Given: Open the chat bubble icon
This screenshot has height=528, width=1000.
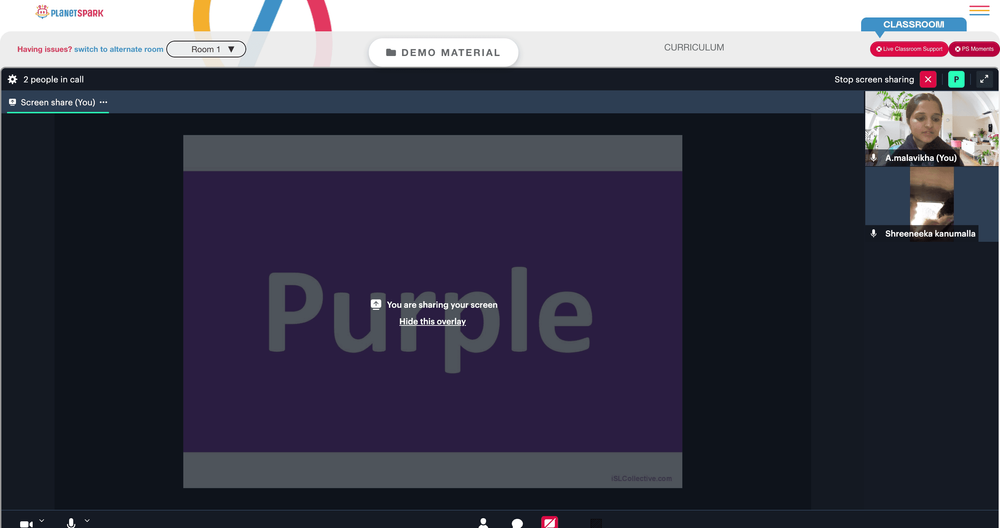Looking at the screenshot, I should [x=517, y=524].
